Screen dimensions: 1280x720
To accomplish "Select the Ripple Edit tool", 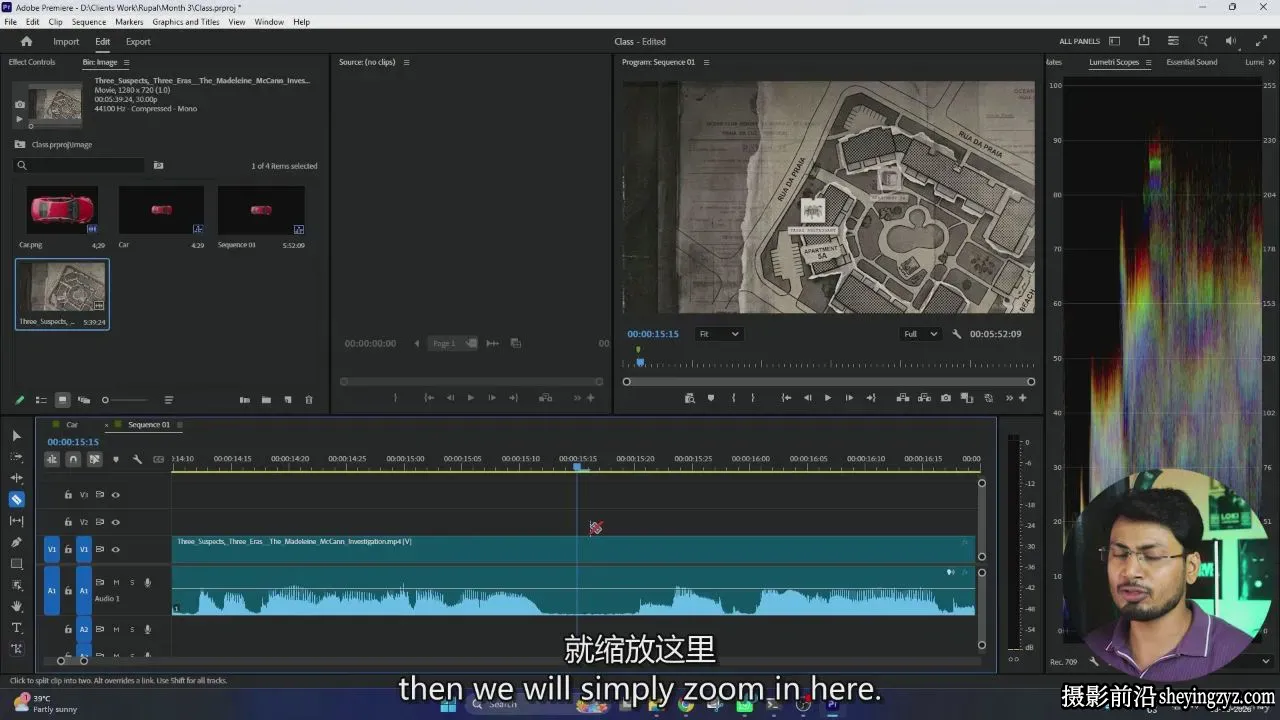I will click(16, 478).
